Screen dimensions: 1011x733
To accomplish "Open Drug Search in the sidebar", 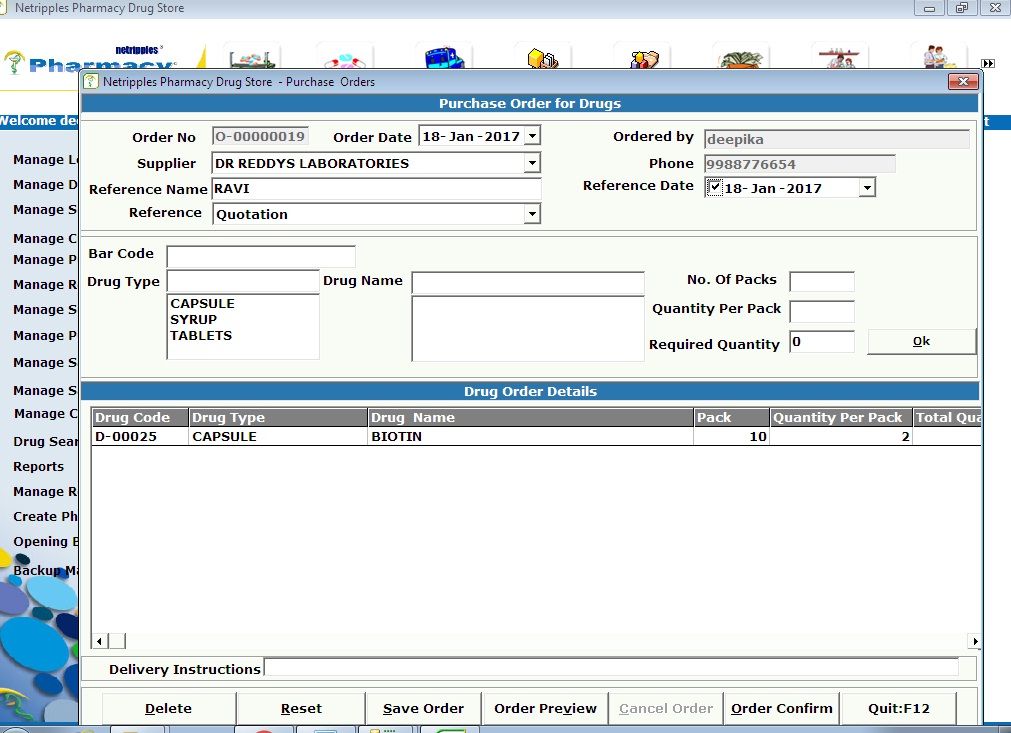I will 45,442.
